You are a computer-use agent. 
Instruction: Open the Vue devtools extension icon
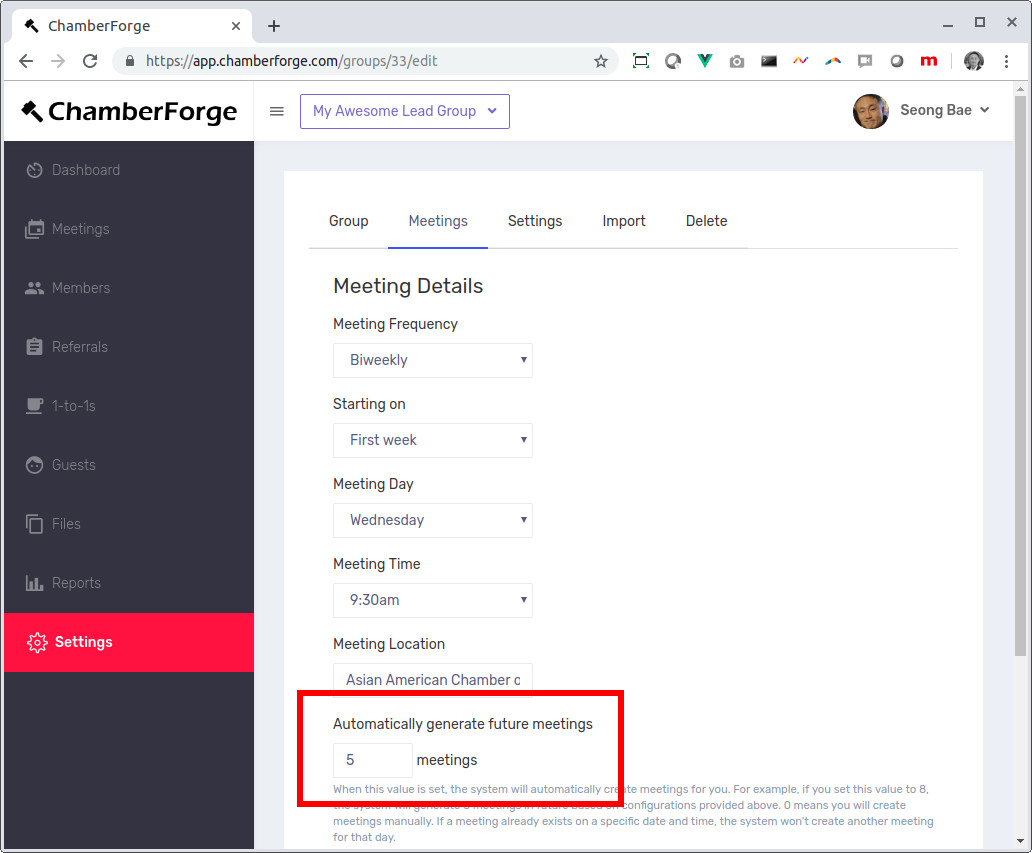pyautogui.click(x=705, y=61)
